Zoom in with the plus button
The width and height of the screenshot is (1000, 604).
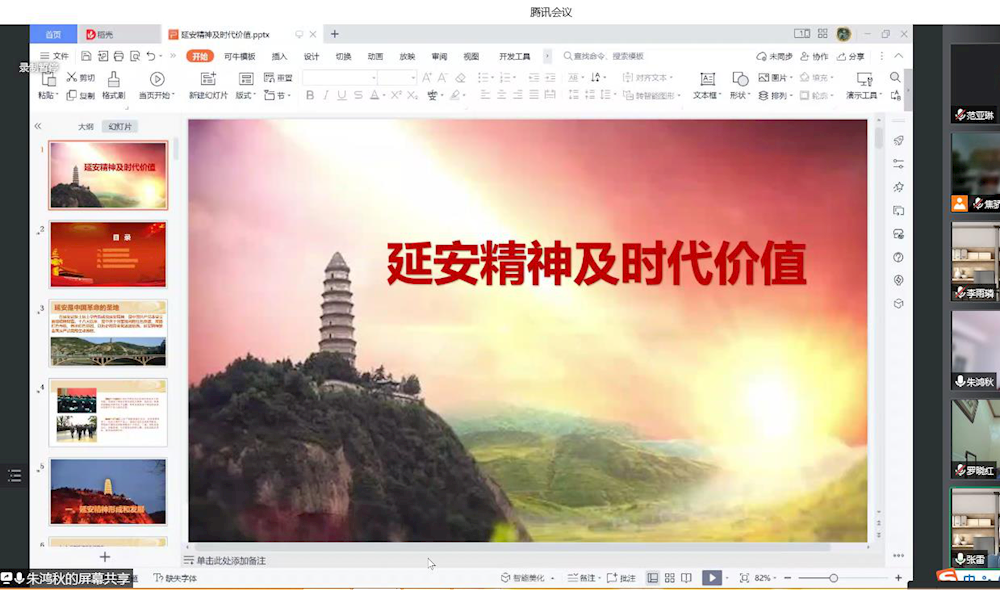pyautogui.click(x=898, y=578)
